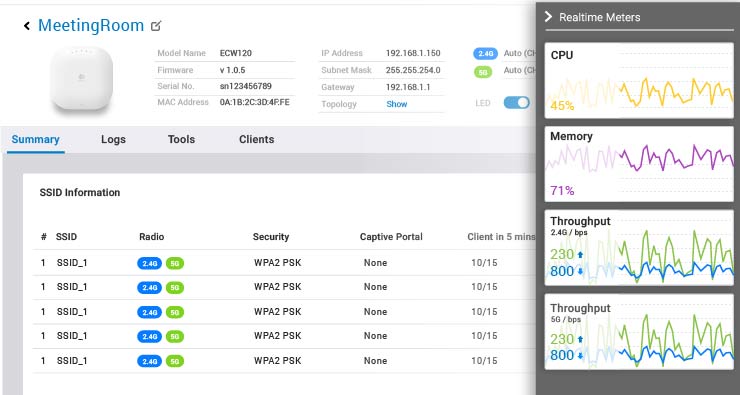740x395 pixels.
Task: Switch to the Tools tab
Action: tap(181, 140)
